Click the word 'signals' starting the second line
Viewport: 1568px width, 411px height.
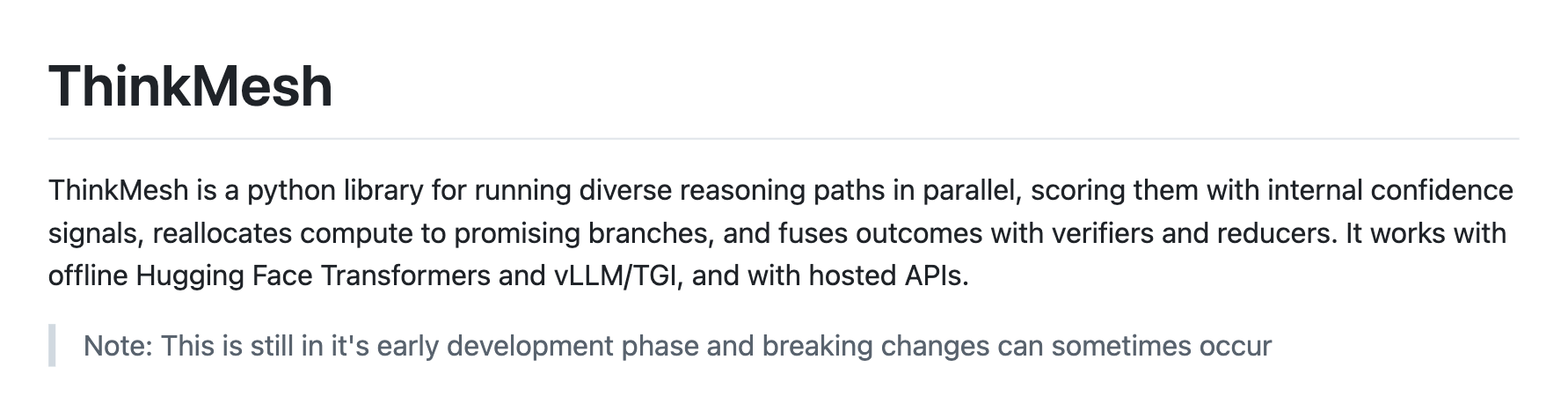point(94,233)
